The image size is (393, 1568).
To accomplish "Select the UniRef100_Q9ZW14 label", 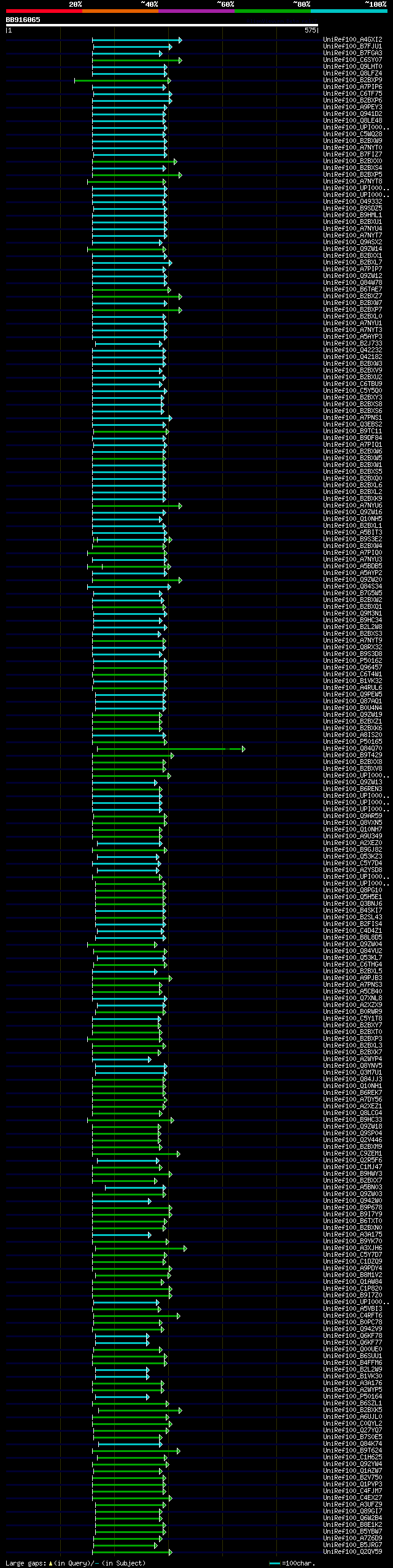I will click(x=352, y=249).
